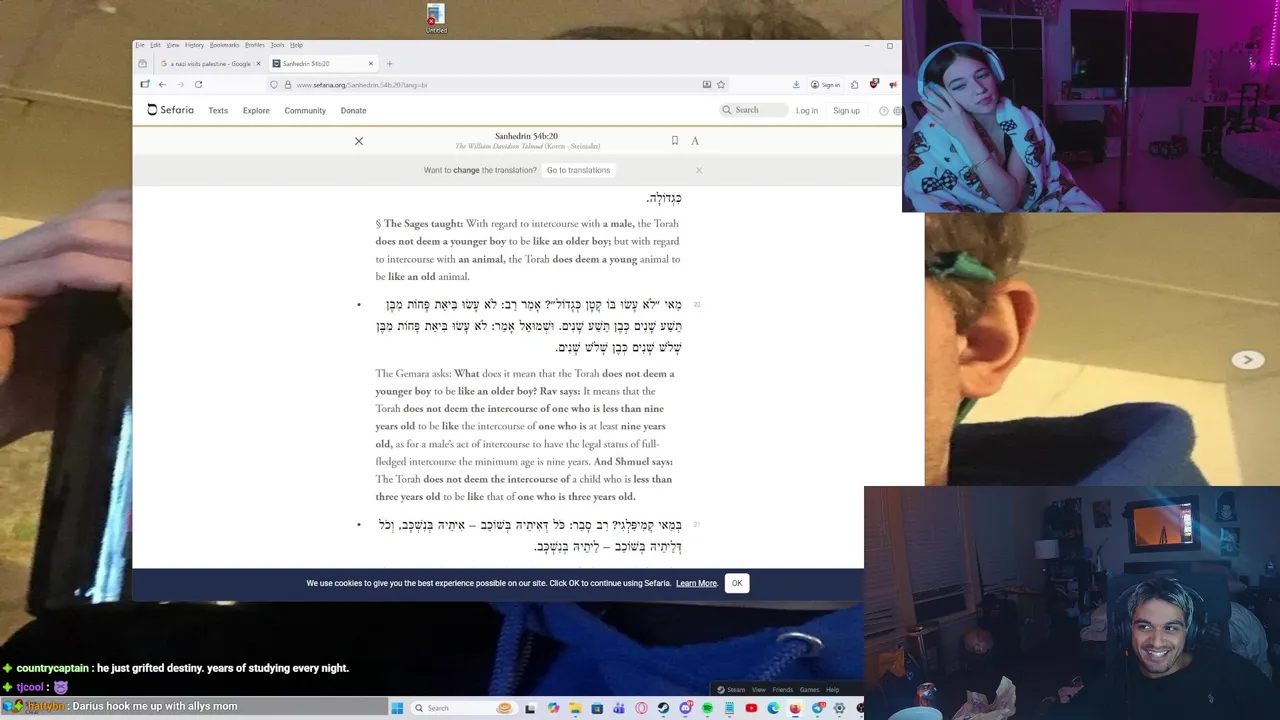Open Firefox View icon left of tabs
1280x720 pixels.
(x=142, y=64)
